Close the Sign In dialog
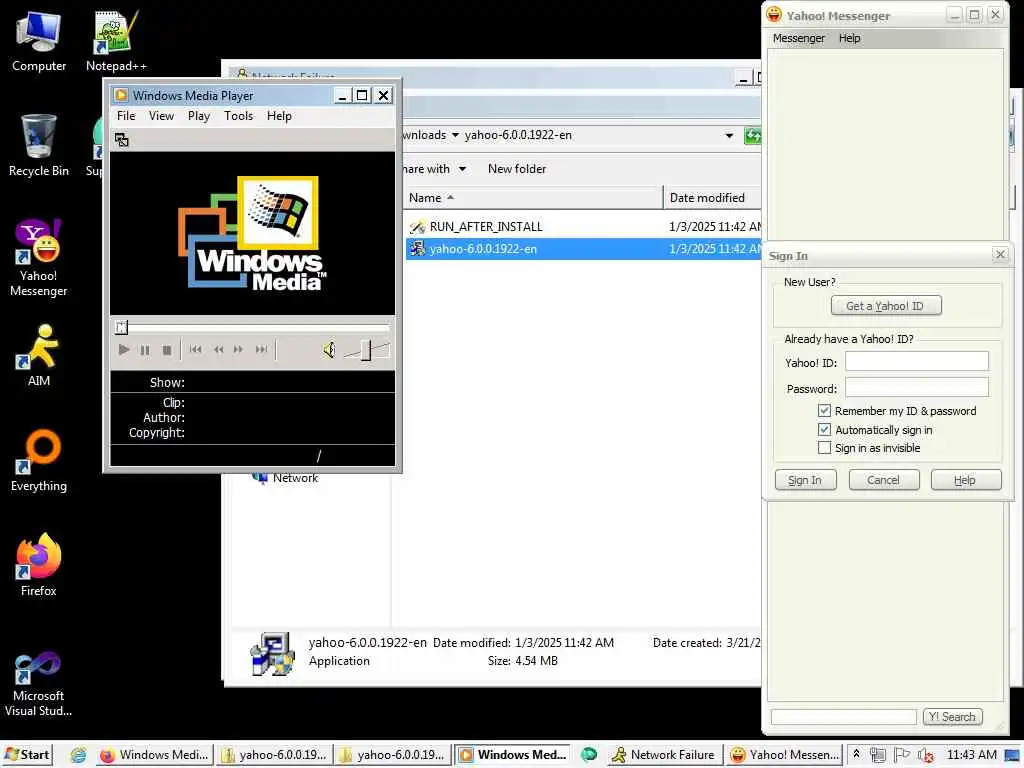1024x768 pixels. 1000,255
